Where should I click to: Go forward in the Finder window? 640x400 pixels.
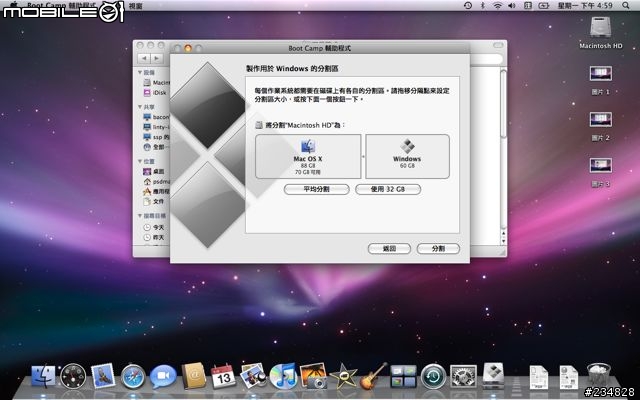[x=156, y=58]
